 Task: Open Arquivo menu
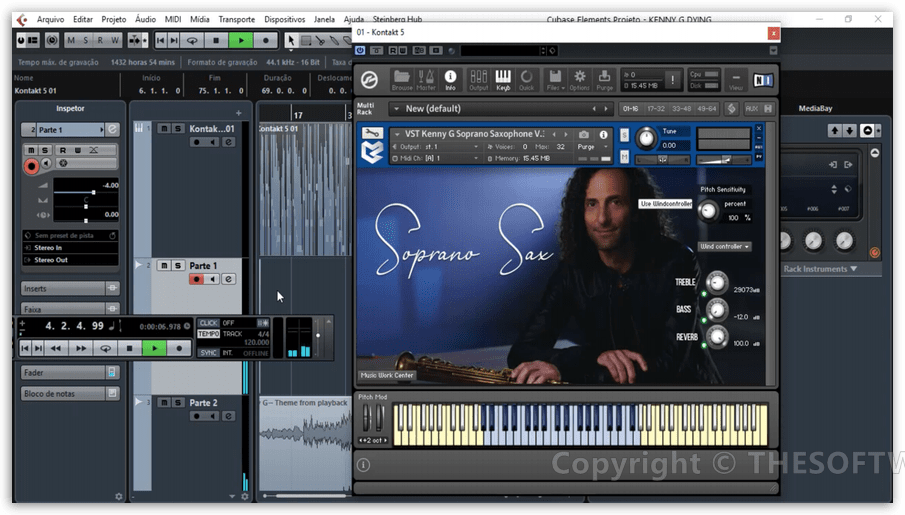point(50,19)
